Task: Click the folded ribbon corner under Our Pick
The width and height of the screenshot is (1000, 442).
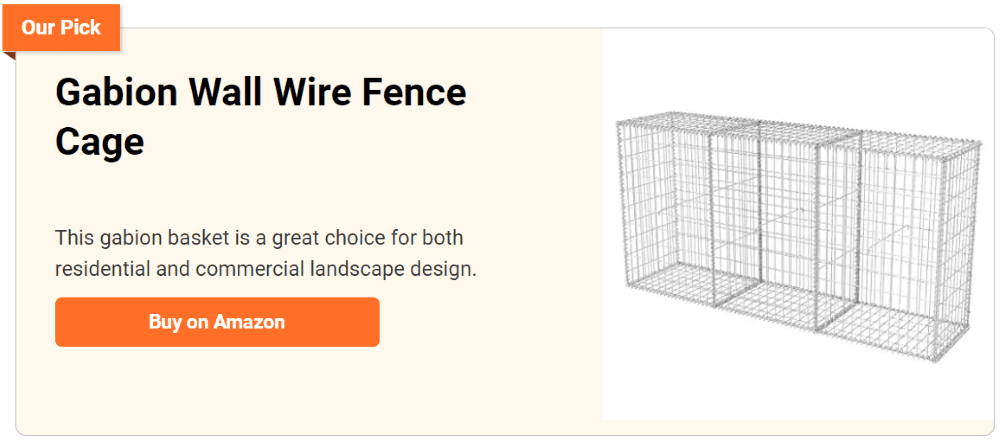Action: point(9,55)
